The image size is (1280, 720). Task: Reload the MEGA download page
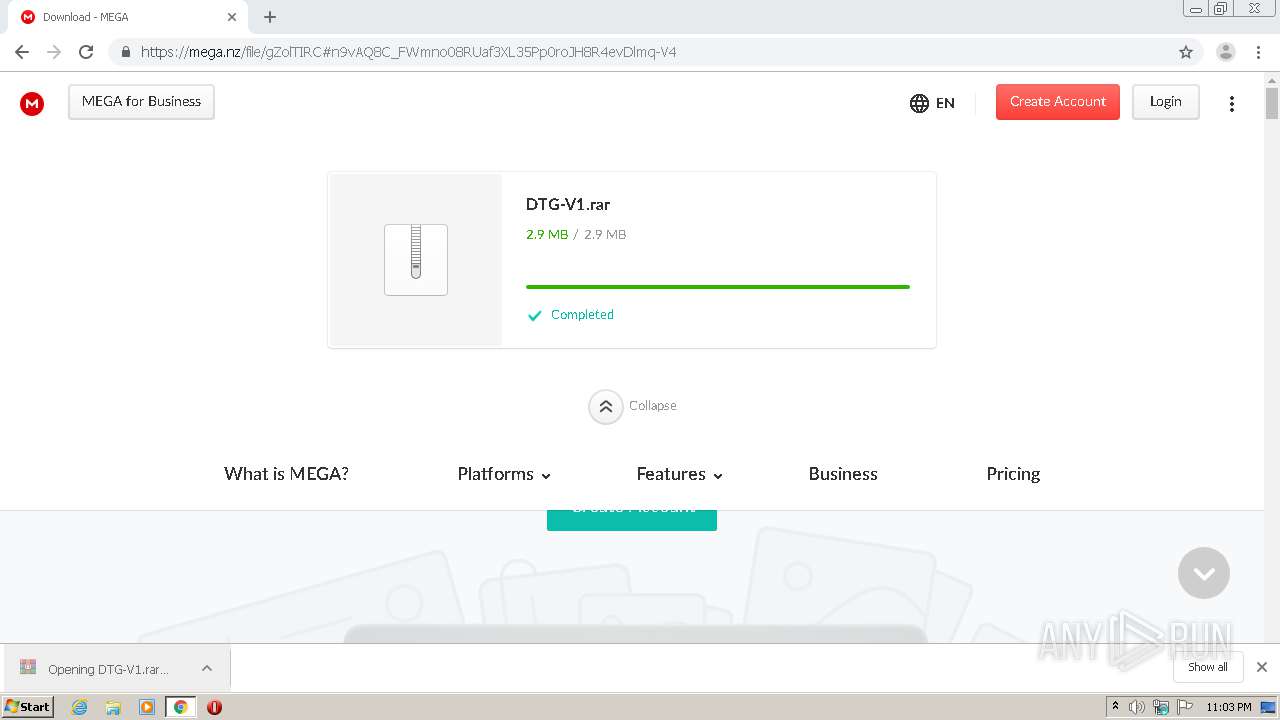(86, 52)
